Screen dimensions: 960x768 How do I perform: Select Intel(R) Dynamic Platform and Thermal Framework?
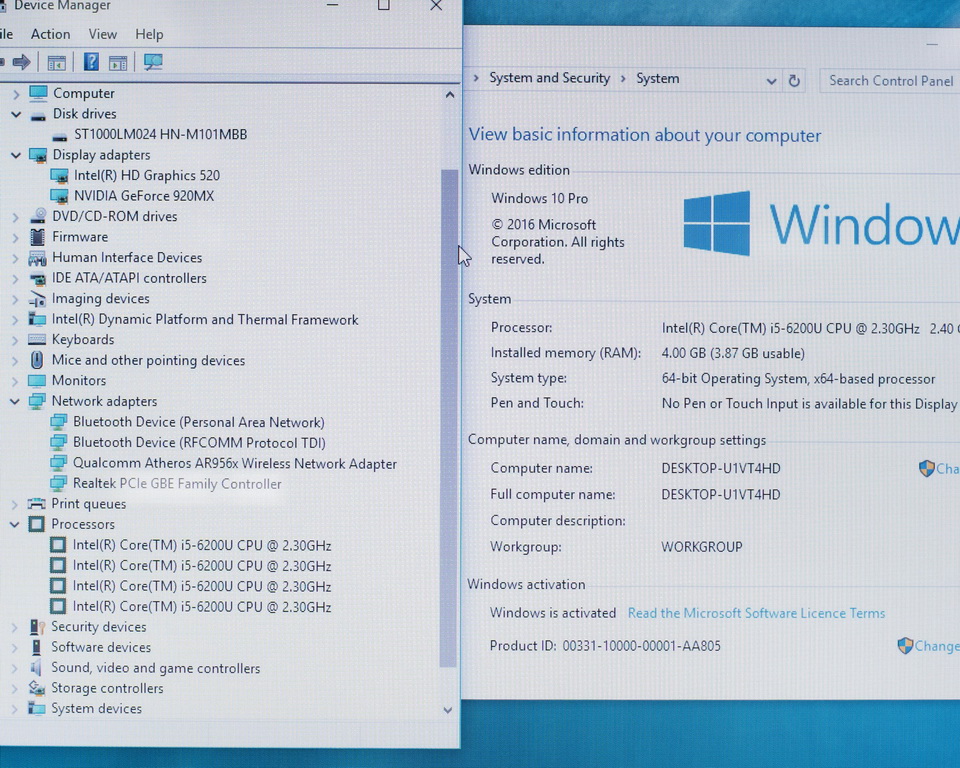pyautogui.click(x=205, y=320)
